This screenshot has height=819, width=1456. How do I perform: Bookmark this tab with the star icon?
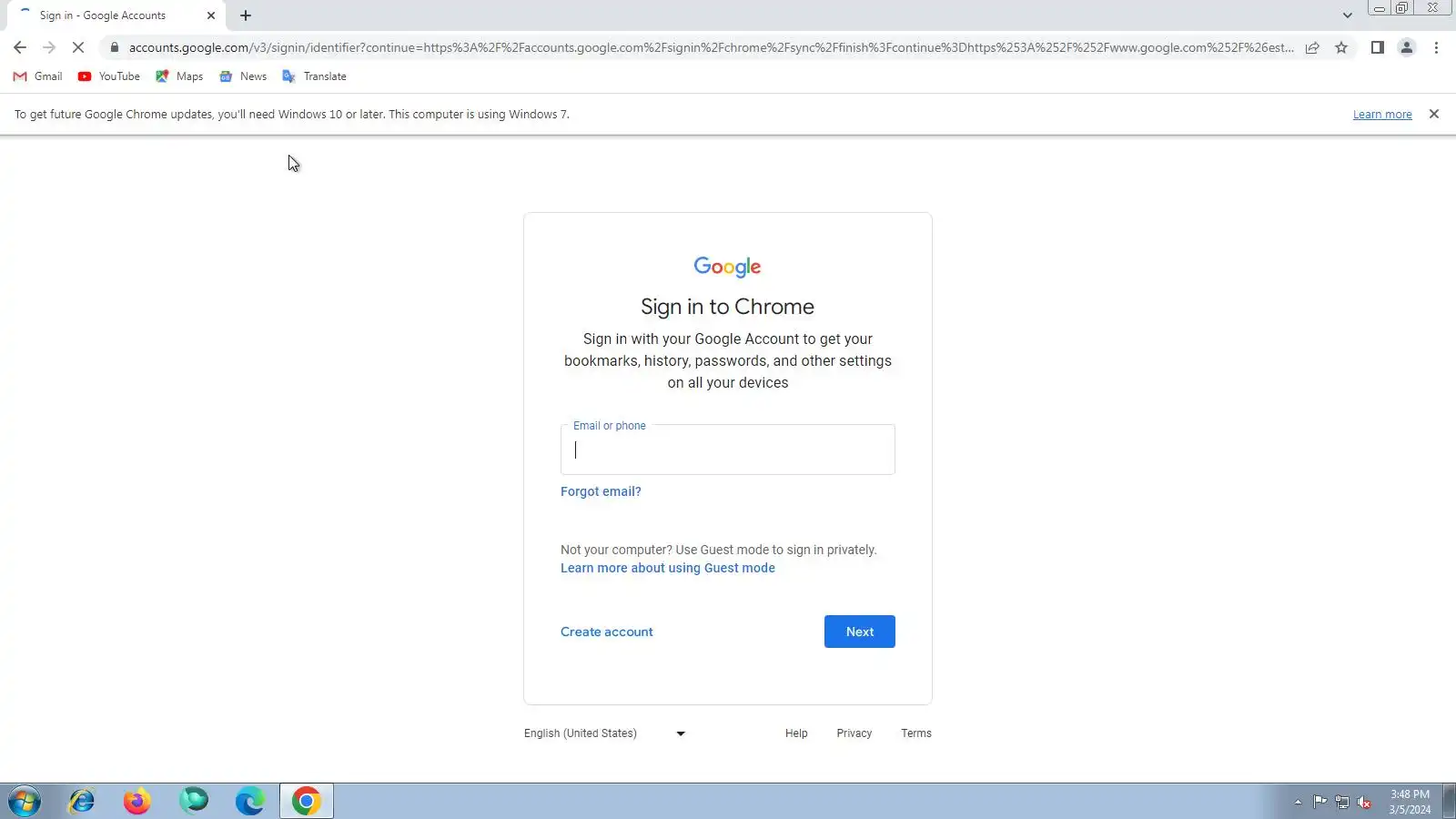1341,47
